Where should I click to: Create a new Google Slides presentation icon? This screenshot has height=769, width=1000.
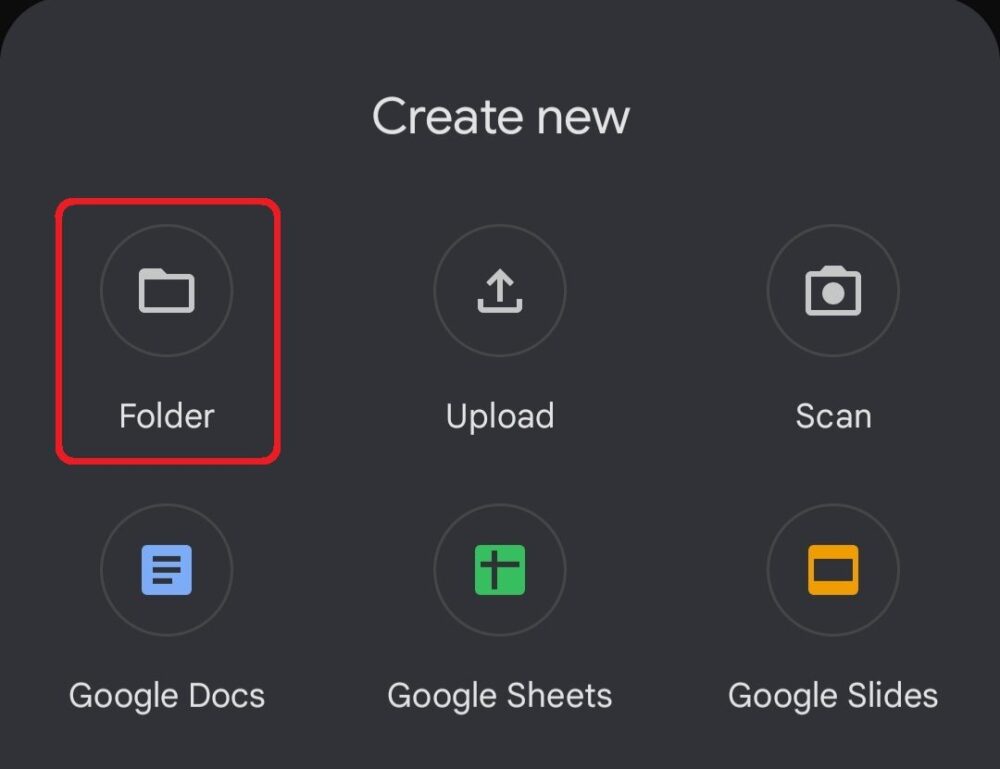833,569
